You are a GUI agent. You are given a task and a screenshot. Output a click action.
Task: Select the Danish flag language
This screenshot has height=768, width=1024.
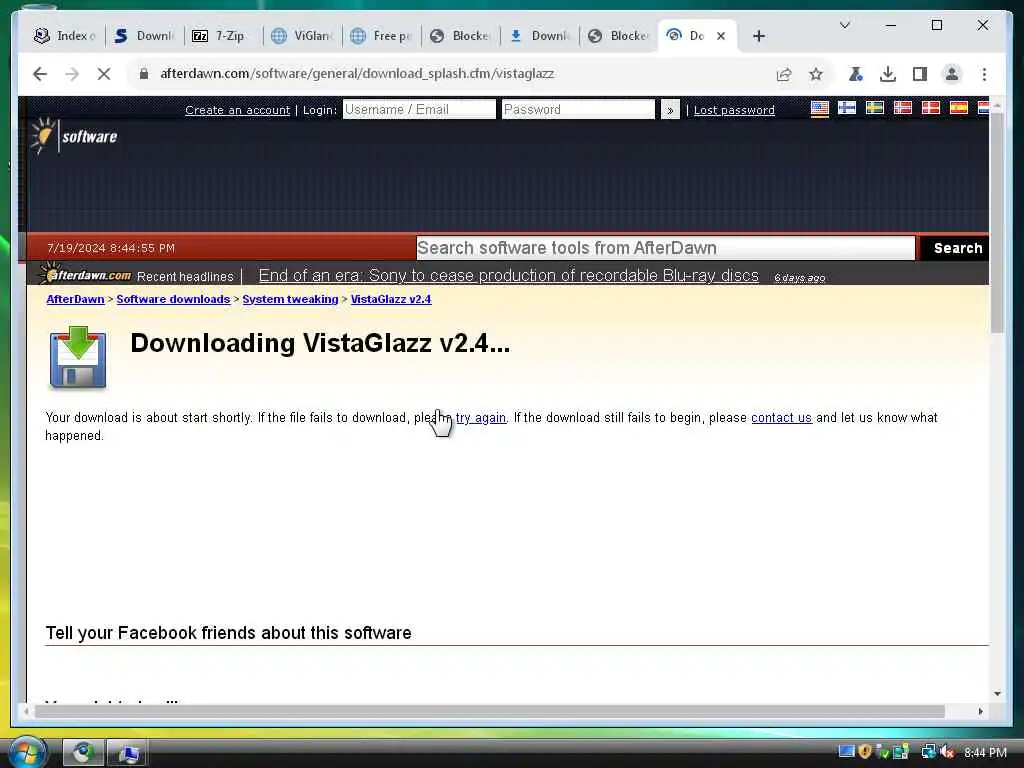click(x=931, y=108)
